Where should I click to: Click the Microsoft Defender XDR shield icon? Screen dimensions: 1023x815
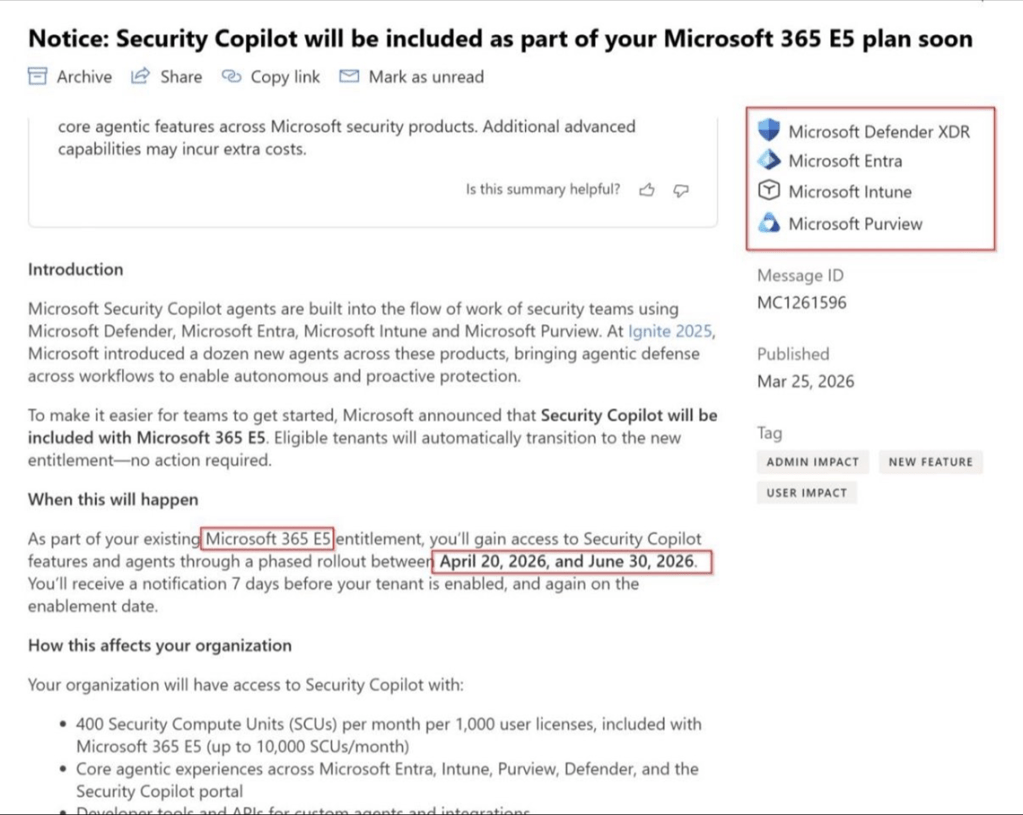pyautogui.click(x=769, y=130)
